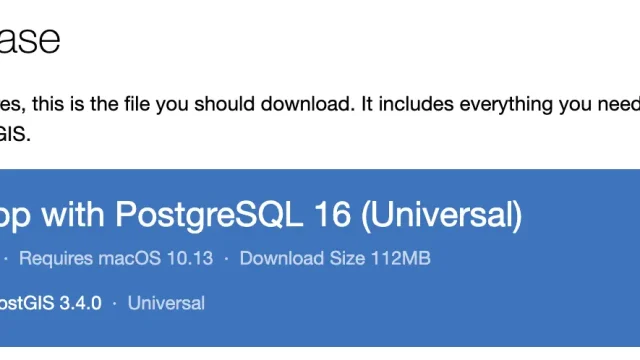Image resolution: width=640 pixels, height=360 pixels.
Task: Click the PostgreSQL 16 (Universal) download title
Action: pos(261,215)
